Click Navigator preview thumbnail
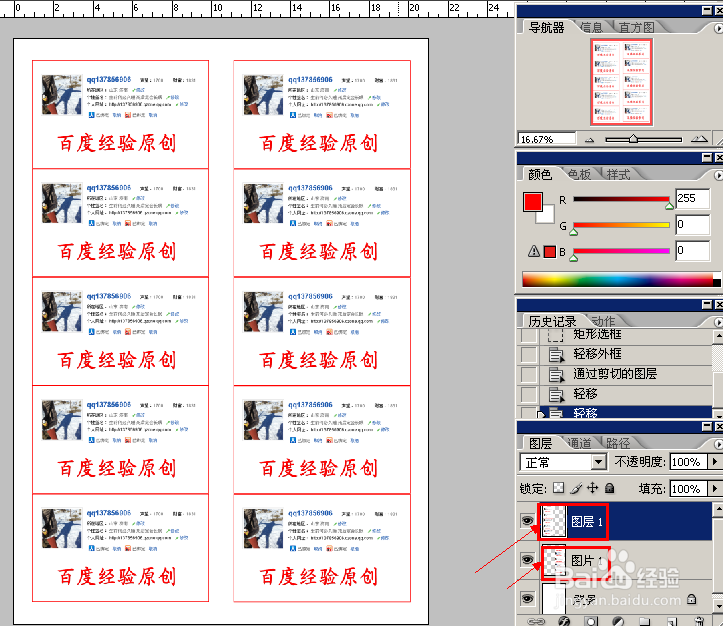 (621, 82)
